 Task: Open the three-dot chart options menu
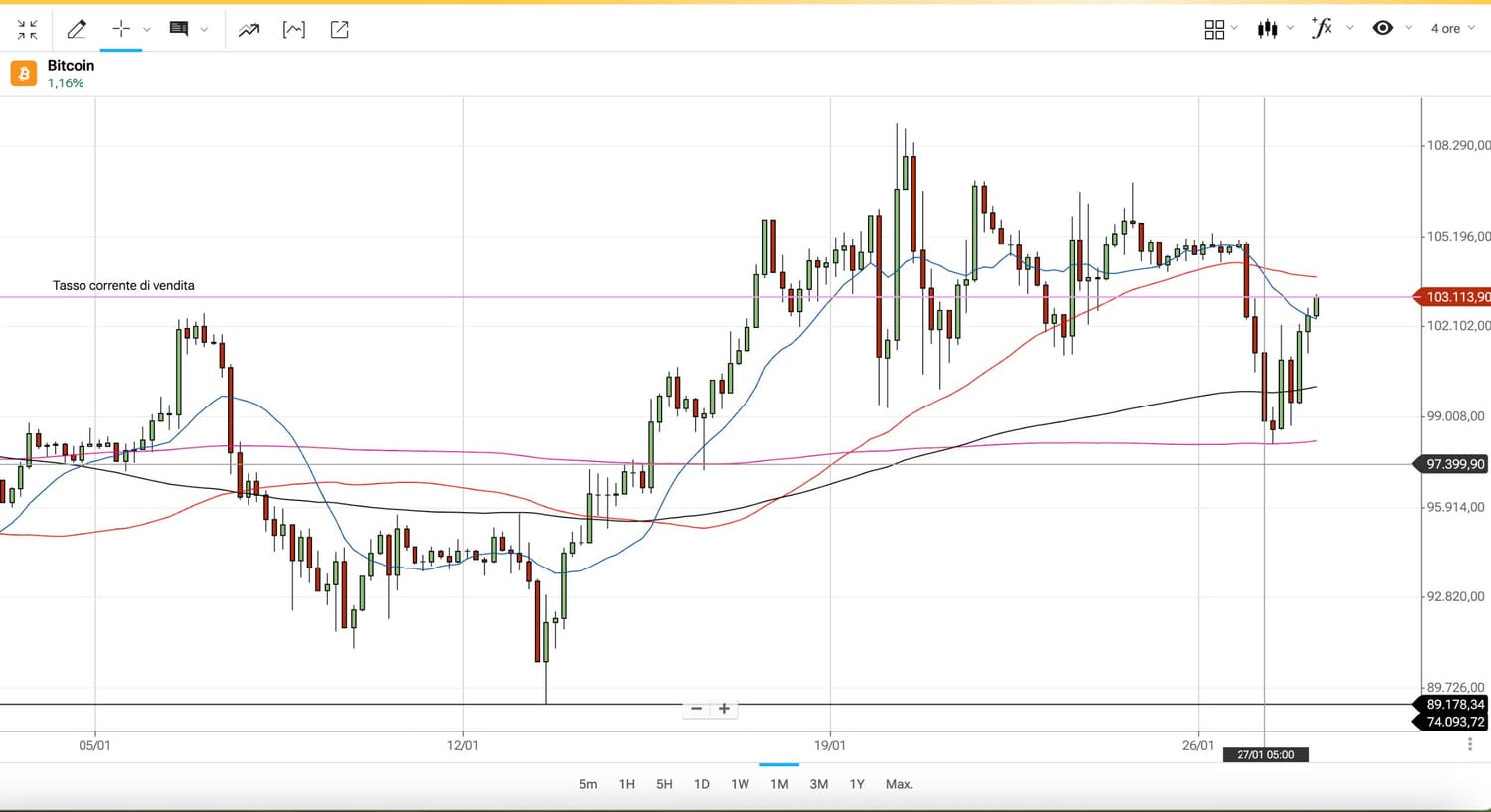1470,744
